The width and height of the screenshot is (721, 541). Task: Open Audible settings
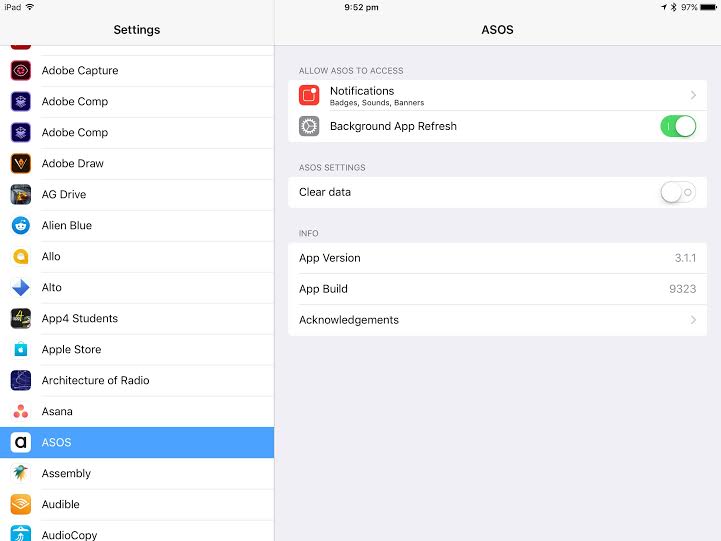tap(137, 504)
